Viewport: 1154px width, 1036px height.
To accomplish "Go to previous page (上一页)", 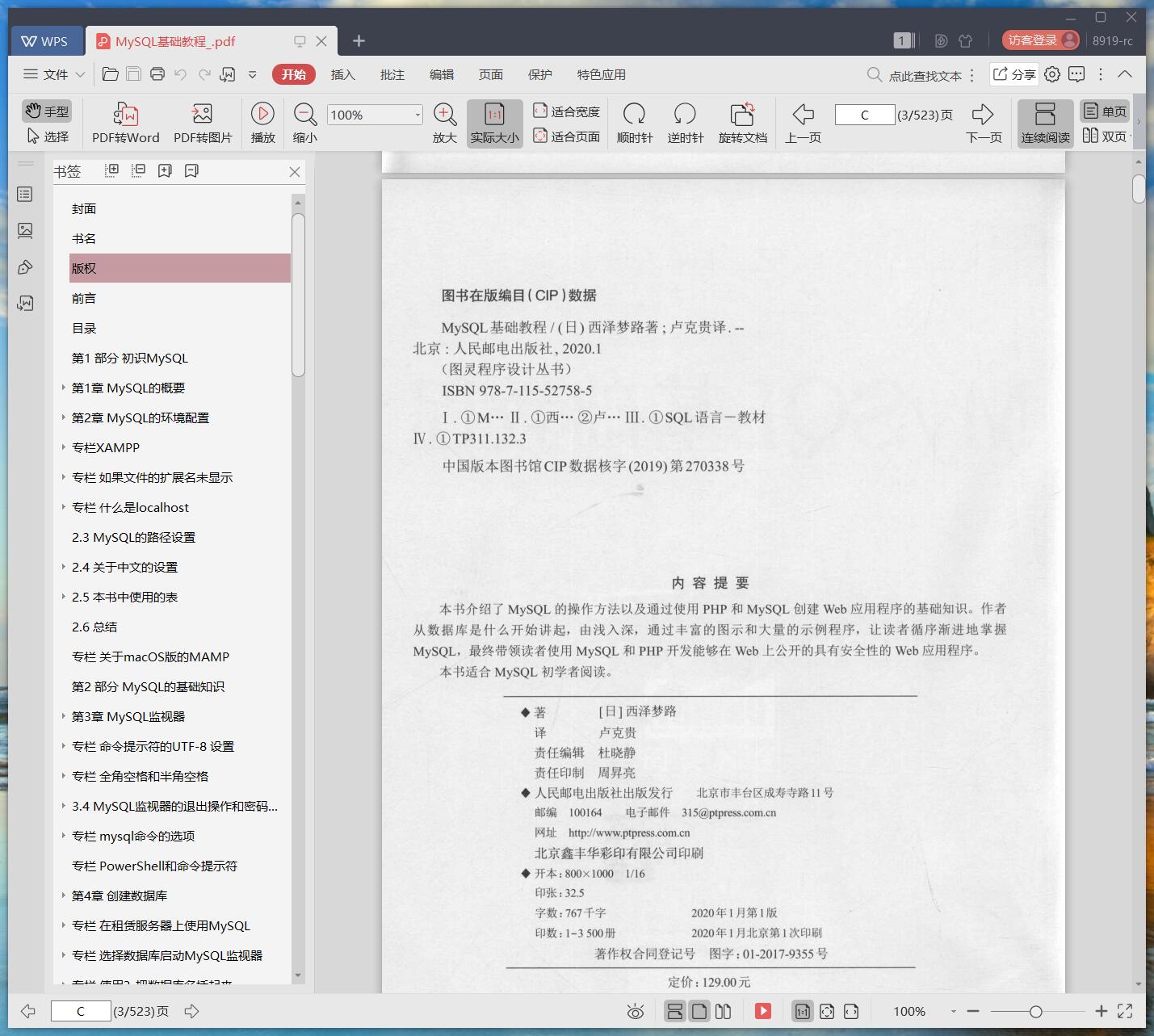I will (803, 123).
